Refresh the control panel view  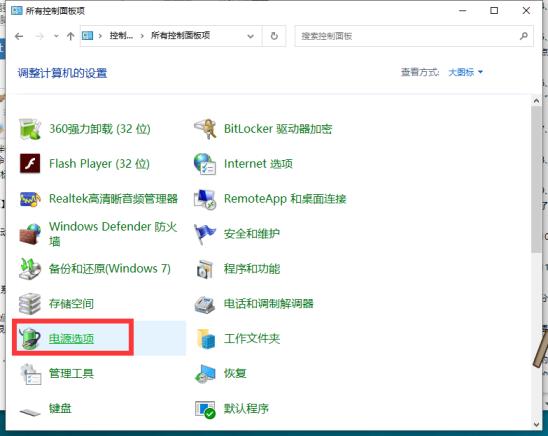[x=274, y=36]
